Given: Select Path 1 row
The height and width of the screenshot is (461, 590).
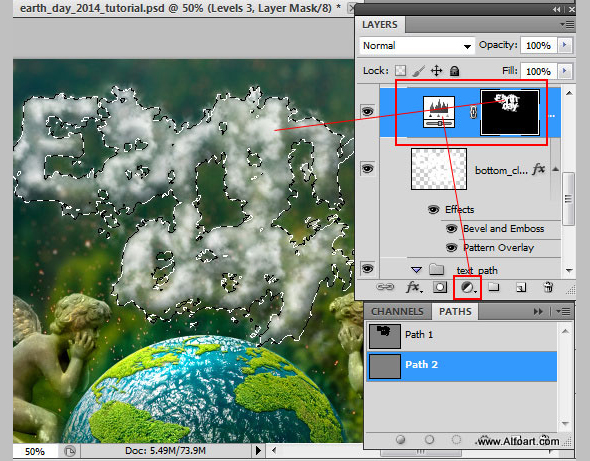Looking at the screenshot, I should 462,335.
